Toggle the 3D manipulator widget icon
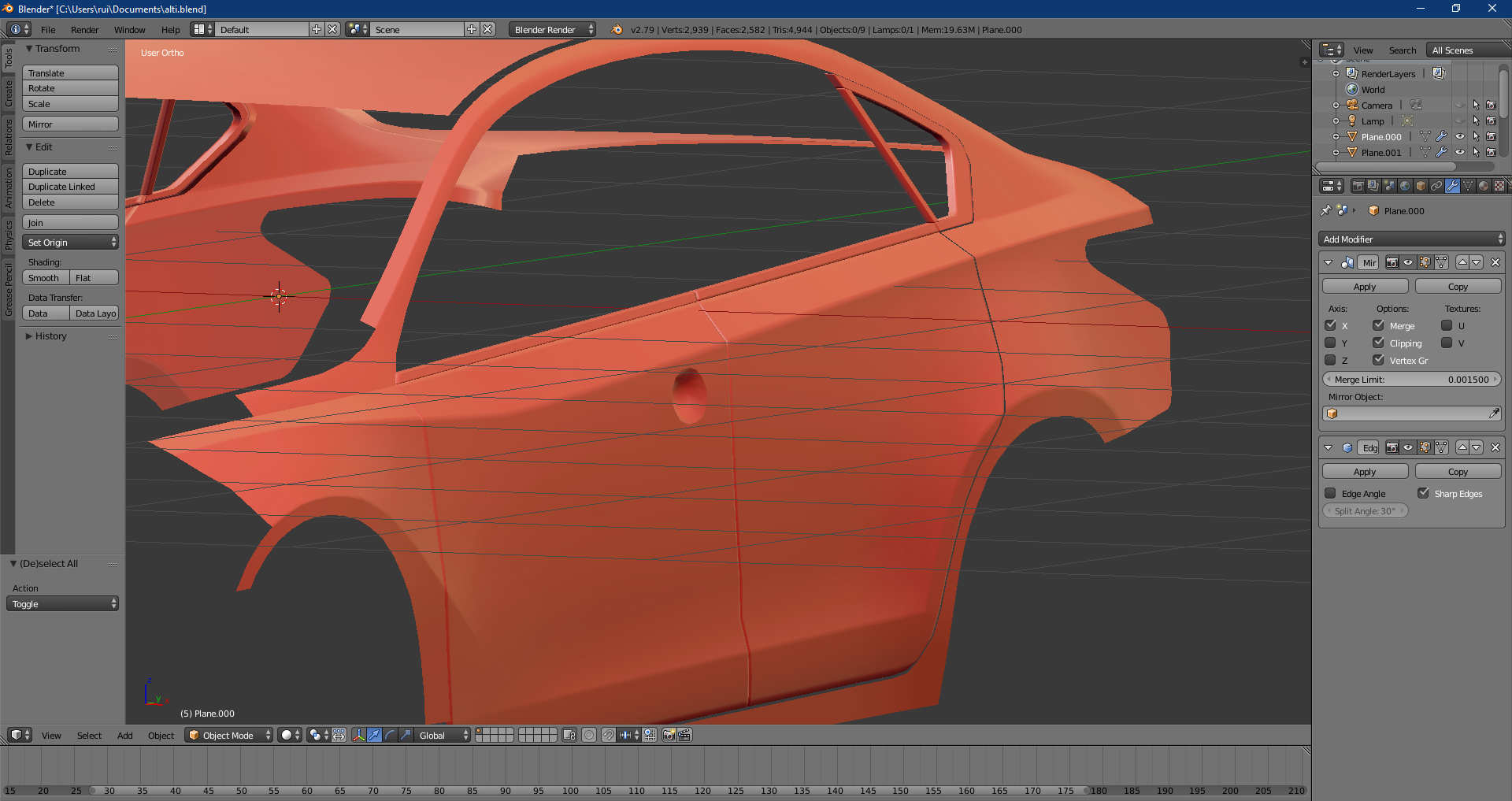 359,735
